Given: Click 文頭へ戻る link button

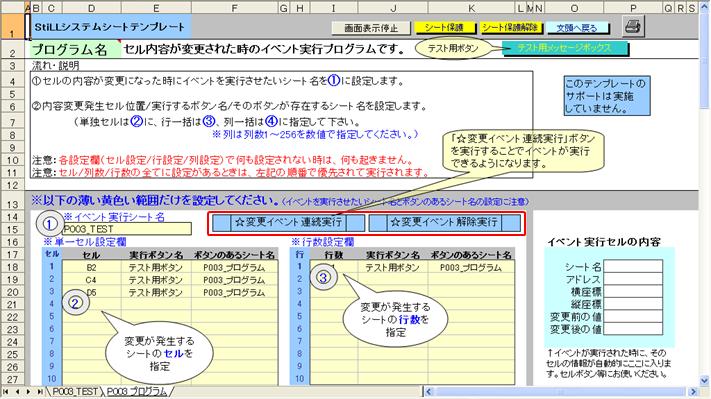Looking at the screenshot, I should (576, 28).
